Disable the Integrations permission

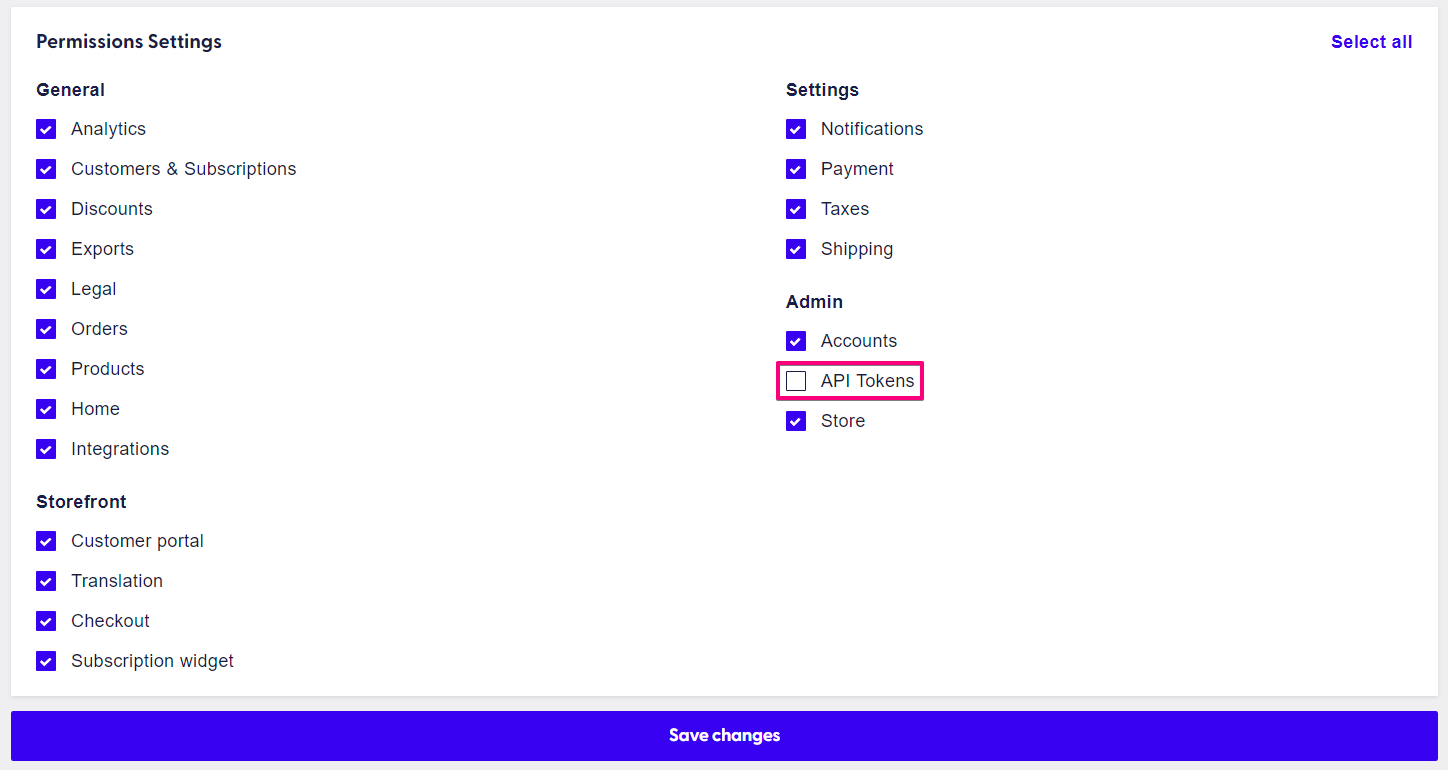46,448
